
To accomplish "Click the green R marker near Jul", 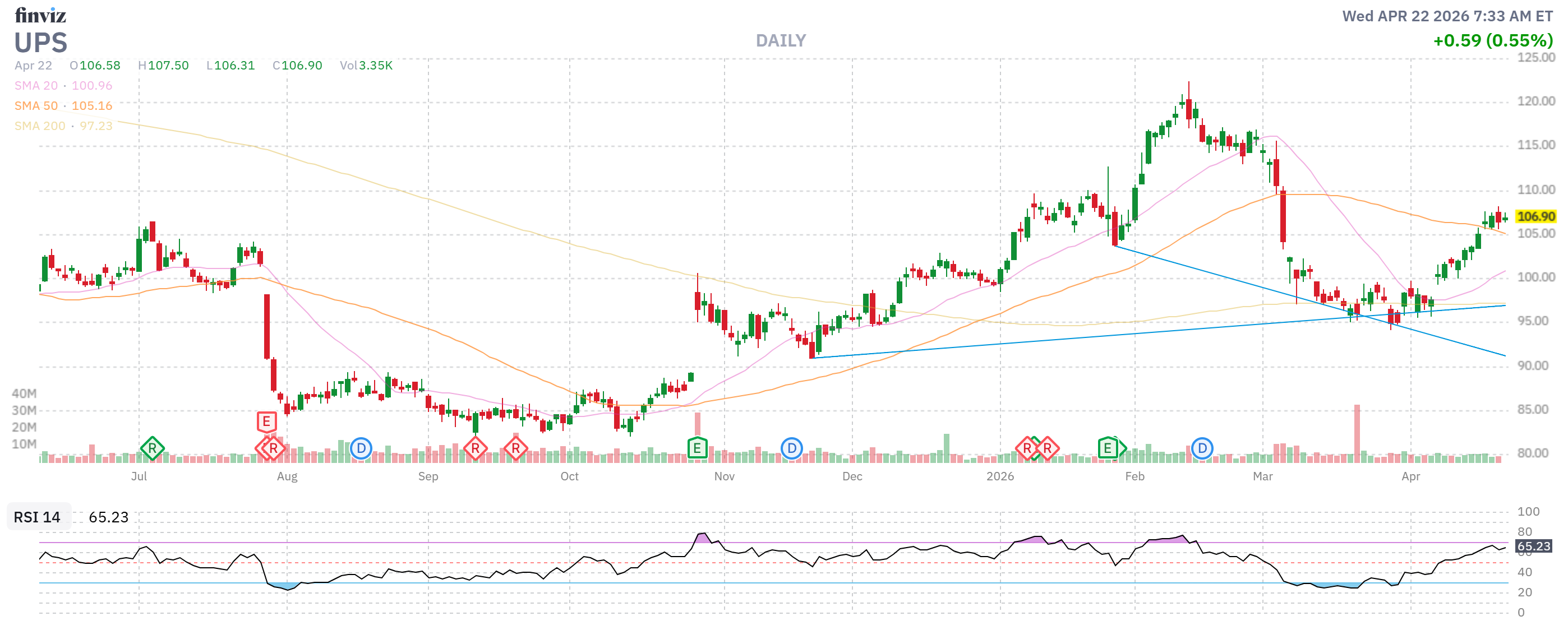I will tap(152, 449).
